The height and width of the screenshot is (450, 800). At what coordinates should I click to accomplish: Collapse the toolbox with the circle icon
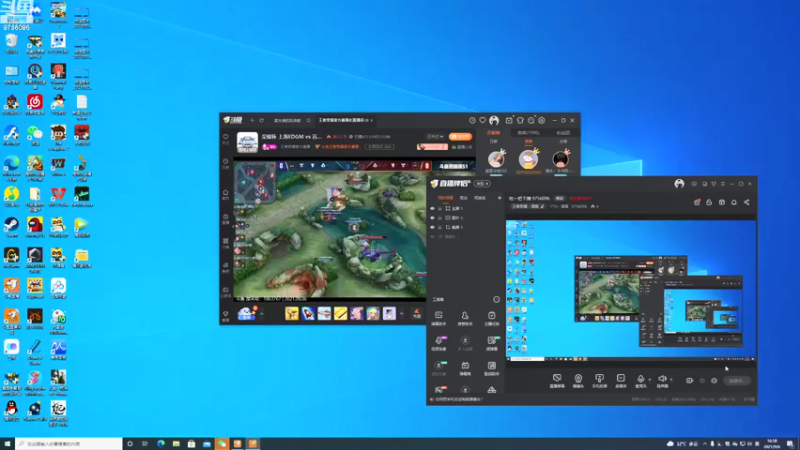tap(496, 299)
